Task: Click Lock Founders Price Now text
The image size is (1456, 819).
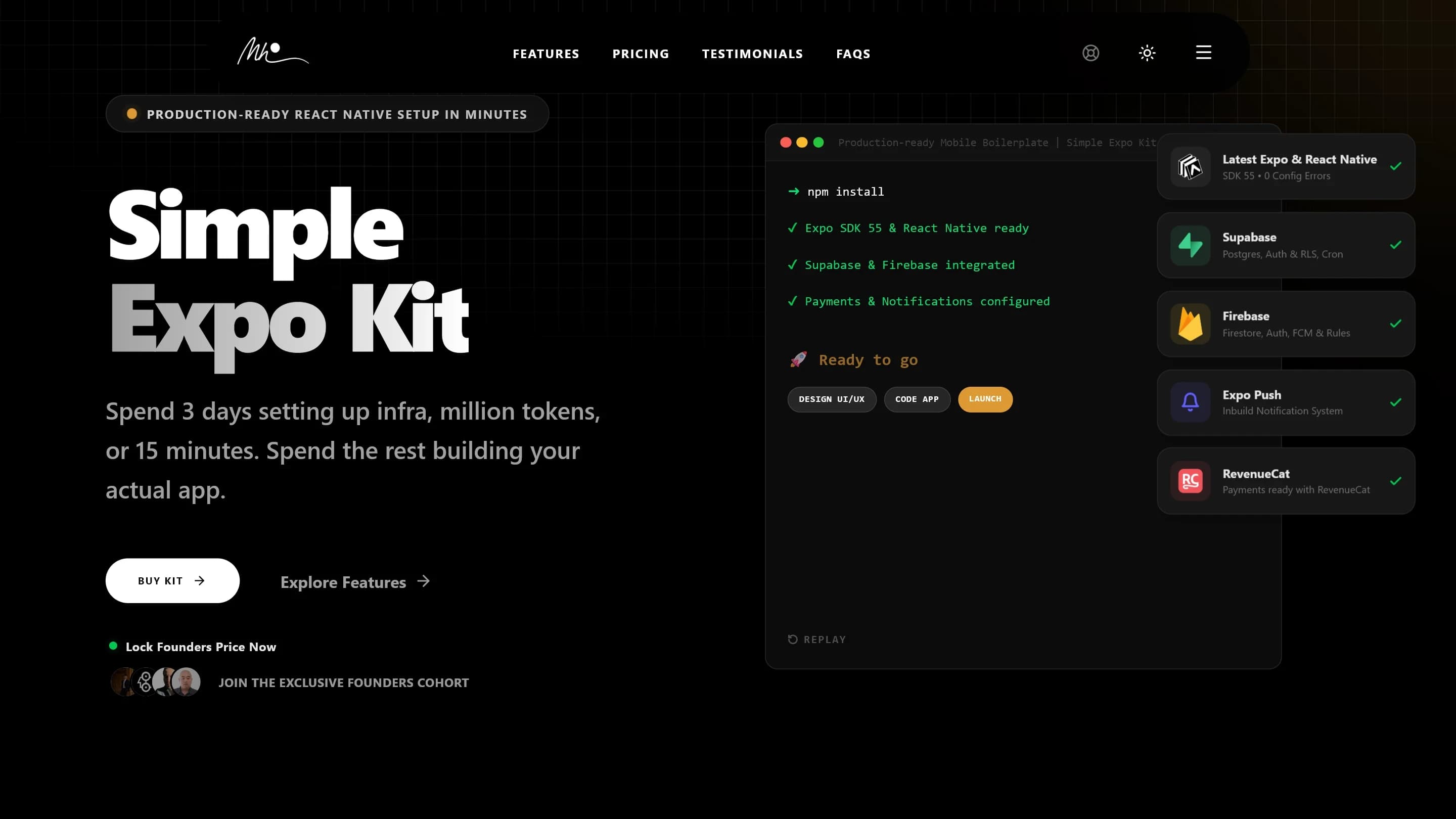Action: coord(201,647)
